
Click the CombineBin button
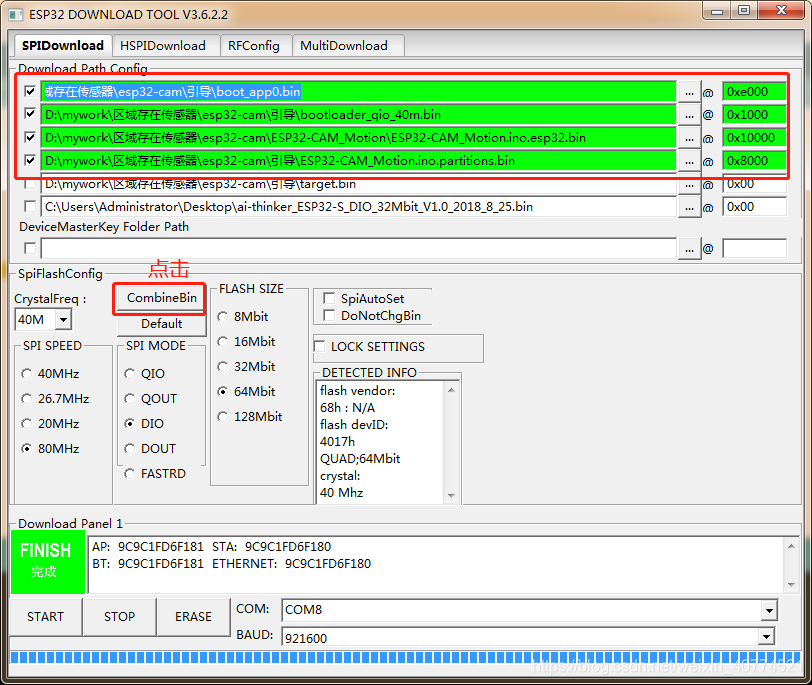162,298
